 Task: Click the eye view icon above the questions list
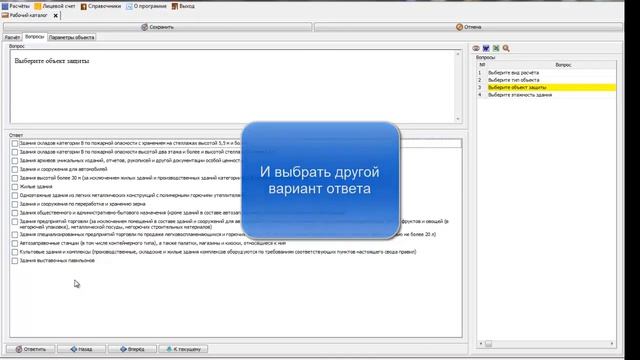tap(476, 48)
